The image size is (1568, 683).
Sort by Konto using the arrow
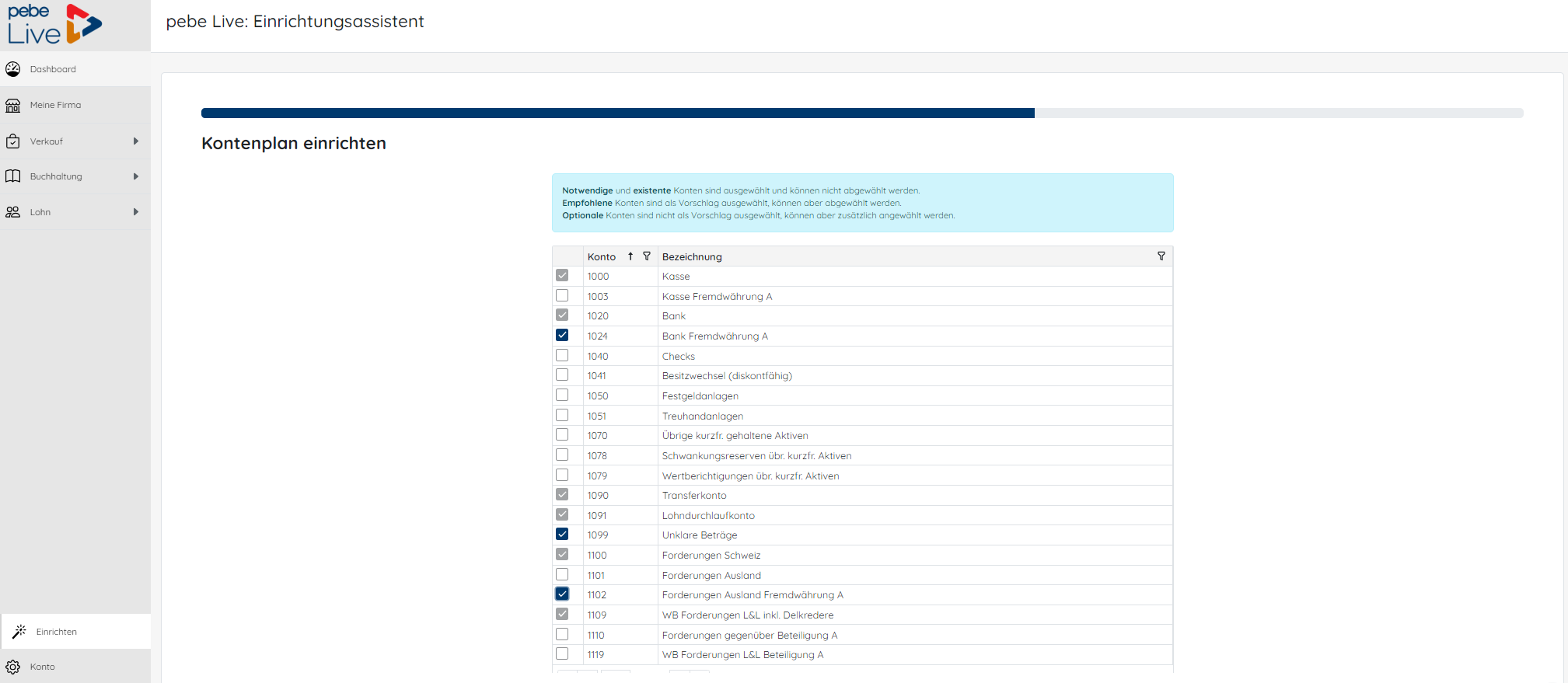point(630,256)
